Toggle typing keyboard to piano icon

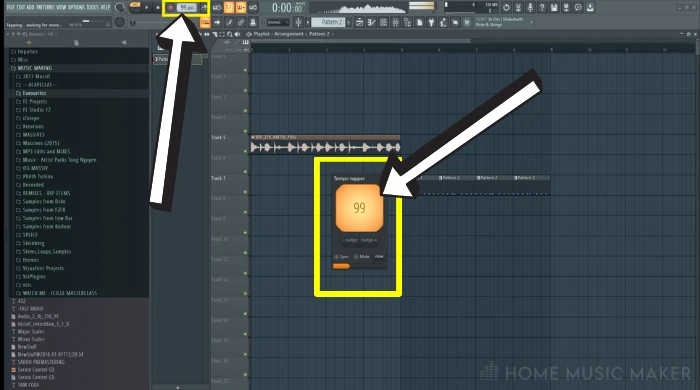point(205,22)
